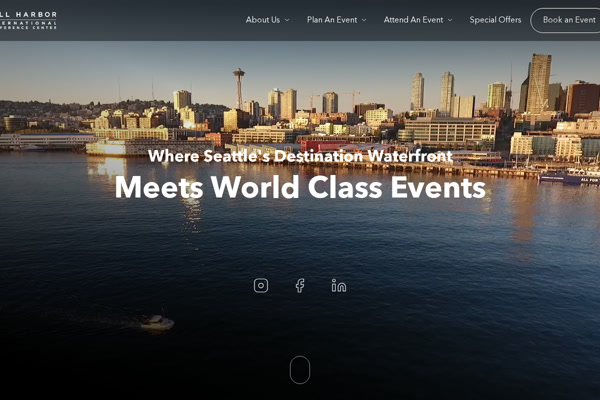The image size is (600, 400).
Task: Click the Book an Event button
Action: click(x=566, y=20)
